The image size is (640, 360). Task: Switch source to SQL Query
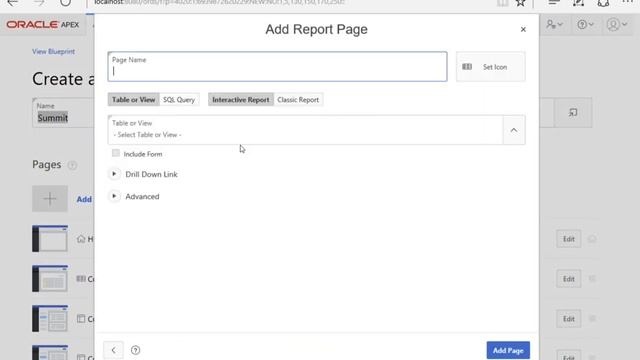[179, 100]
